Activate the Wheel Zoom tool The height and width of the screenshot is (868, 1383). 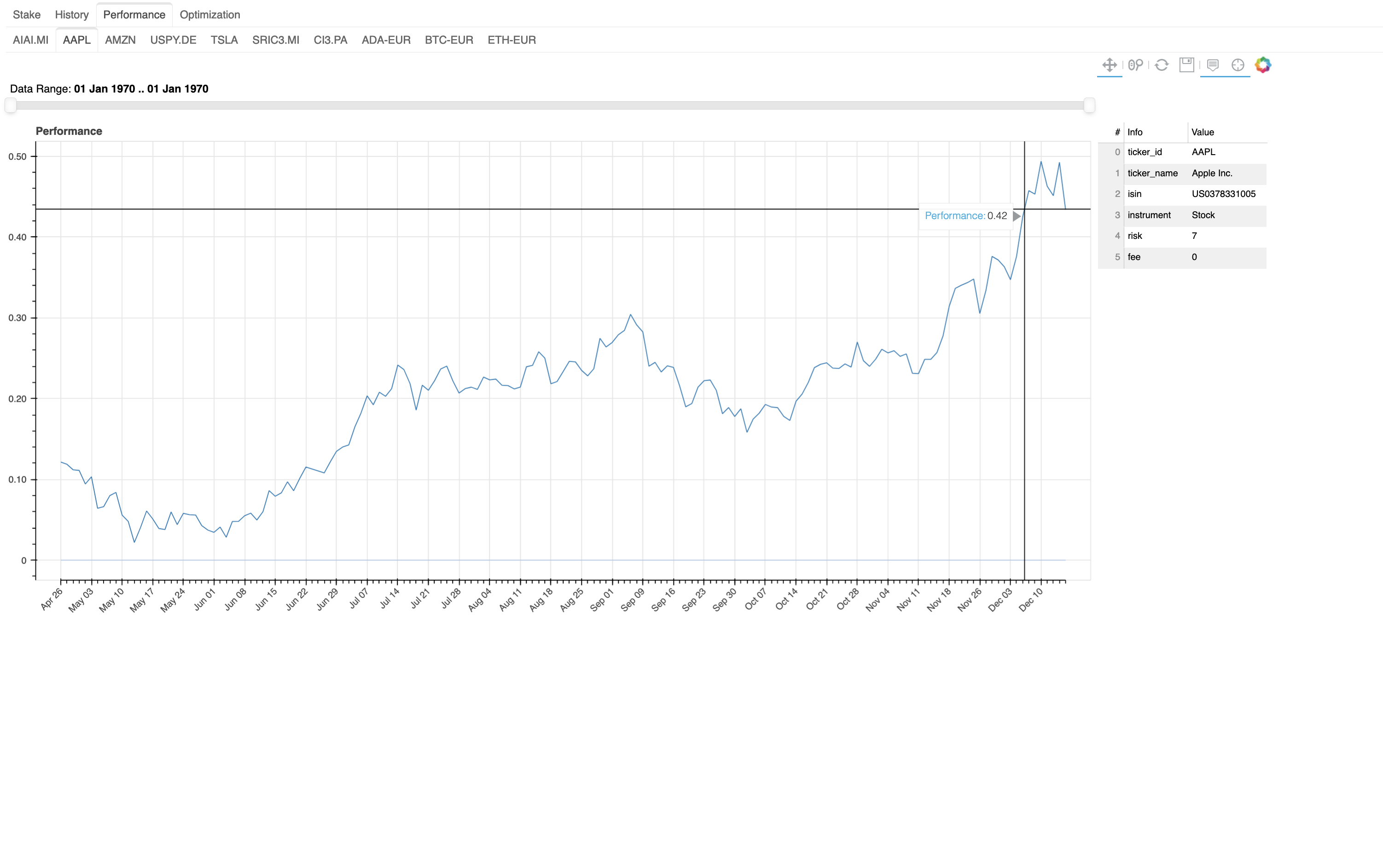coord(1135,65)
